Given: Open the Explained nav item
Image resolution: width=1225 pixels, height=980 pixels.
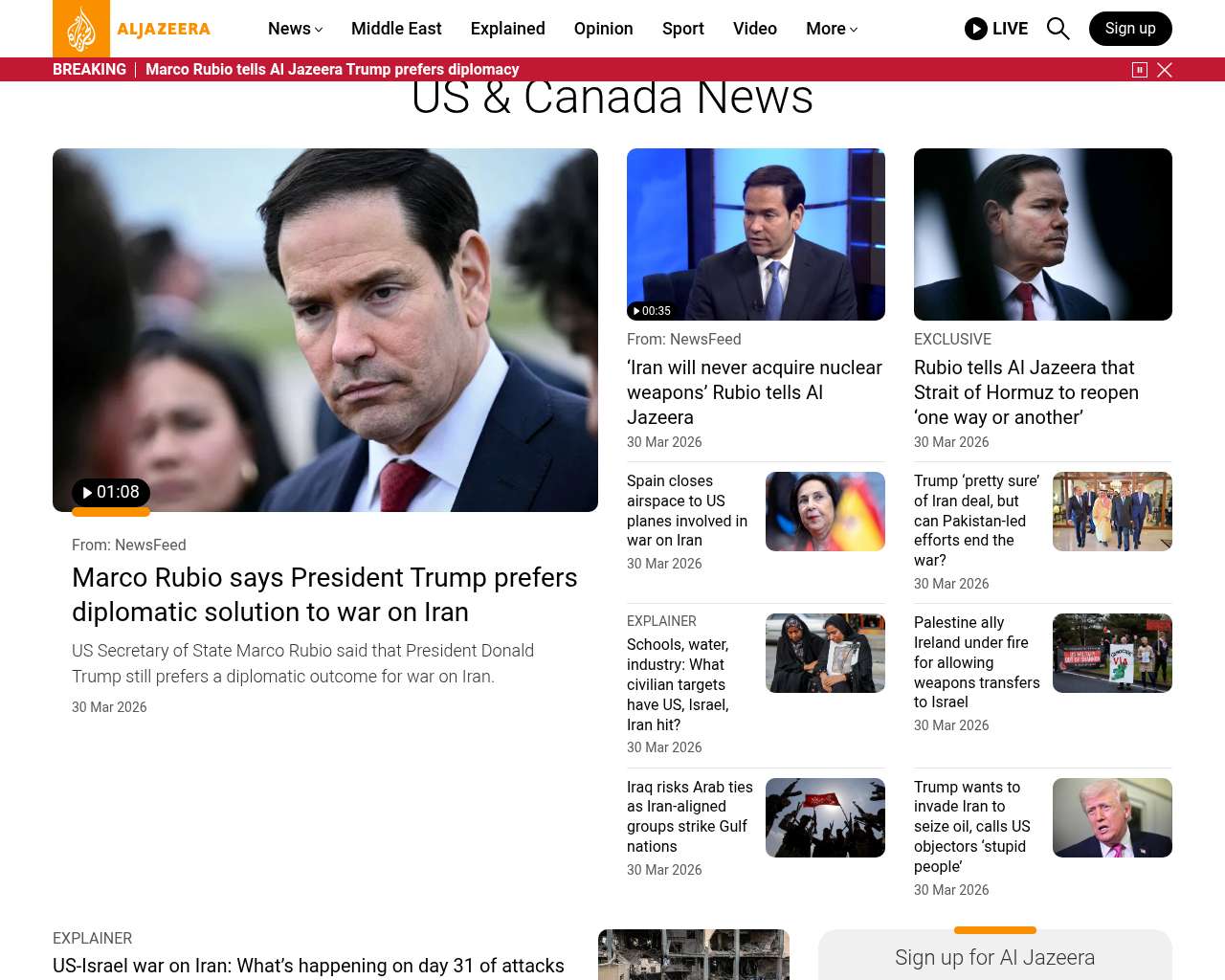Looking at the screenshot, I should click(507, 29).
